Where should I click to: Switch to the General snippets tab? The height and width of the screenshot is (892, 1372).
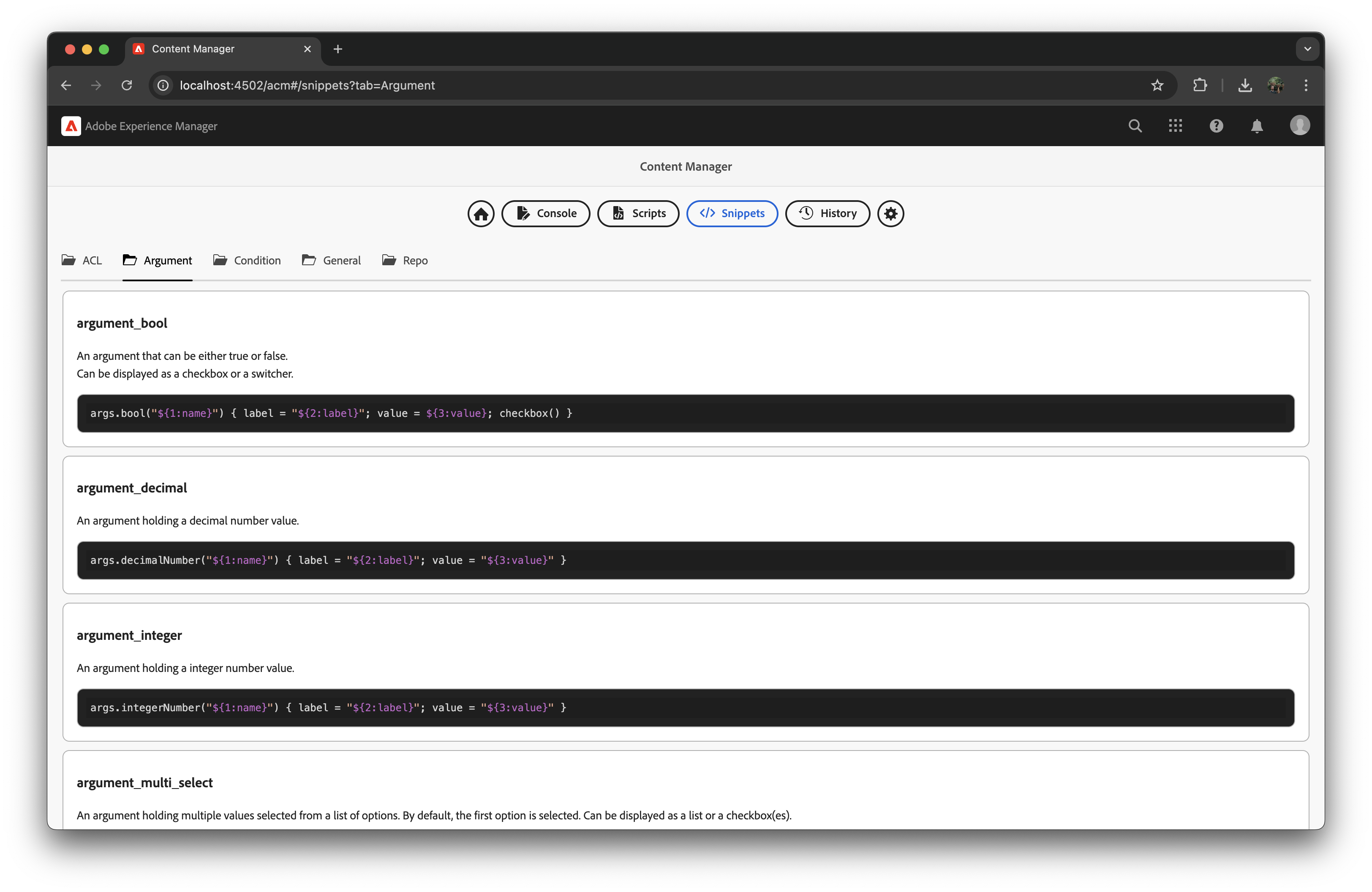pyautogui.click(x=332, y=261)
